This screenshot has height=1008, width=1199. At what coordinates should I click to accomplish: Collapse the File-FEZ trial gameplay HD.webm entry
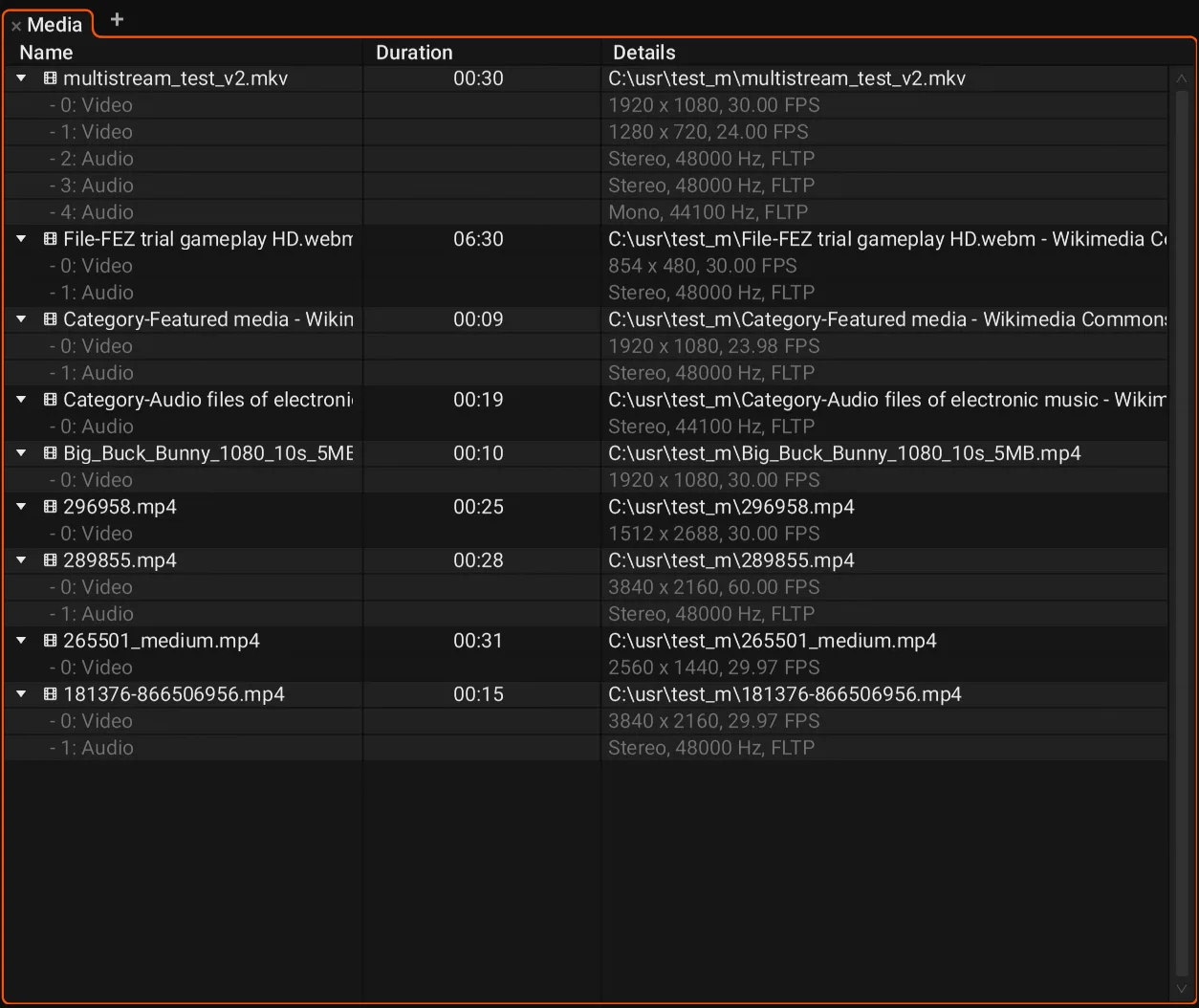[x=21, y=239]
